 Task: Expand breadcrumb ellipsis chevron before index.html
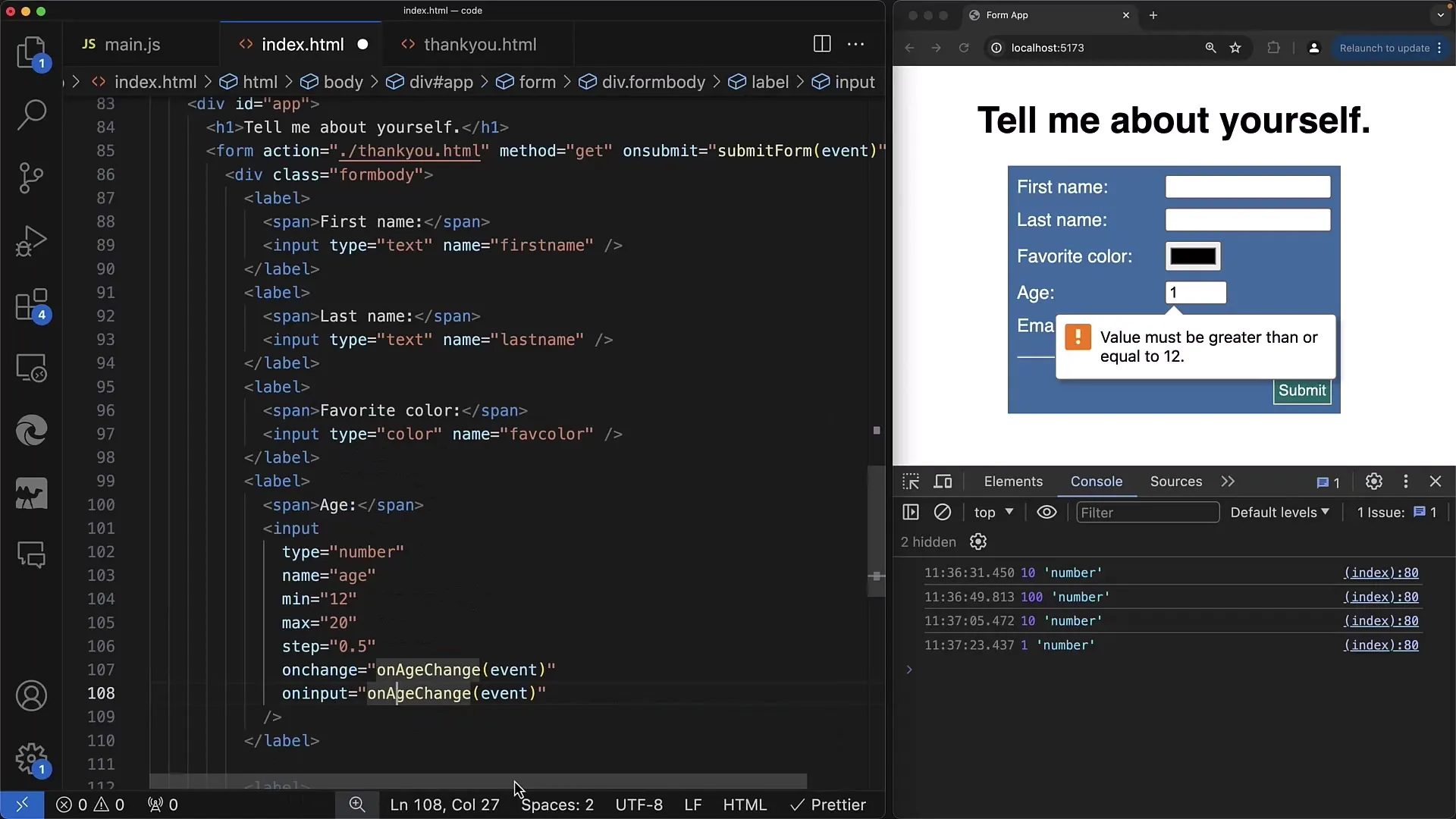75,82
